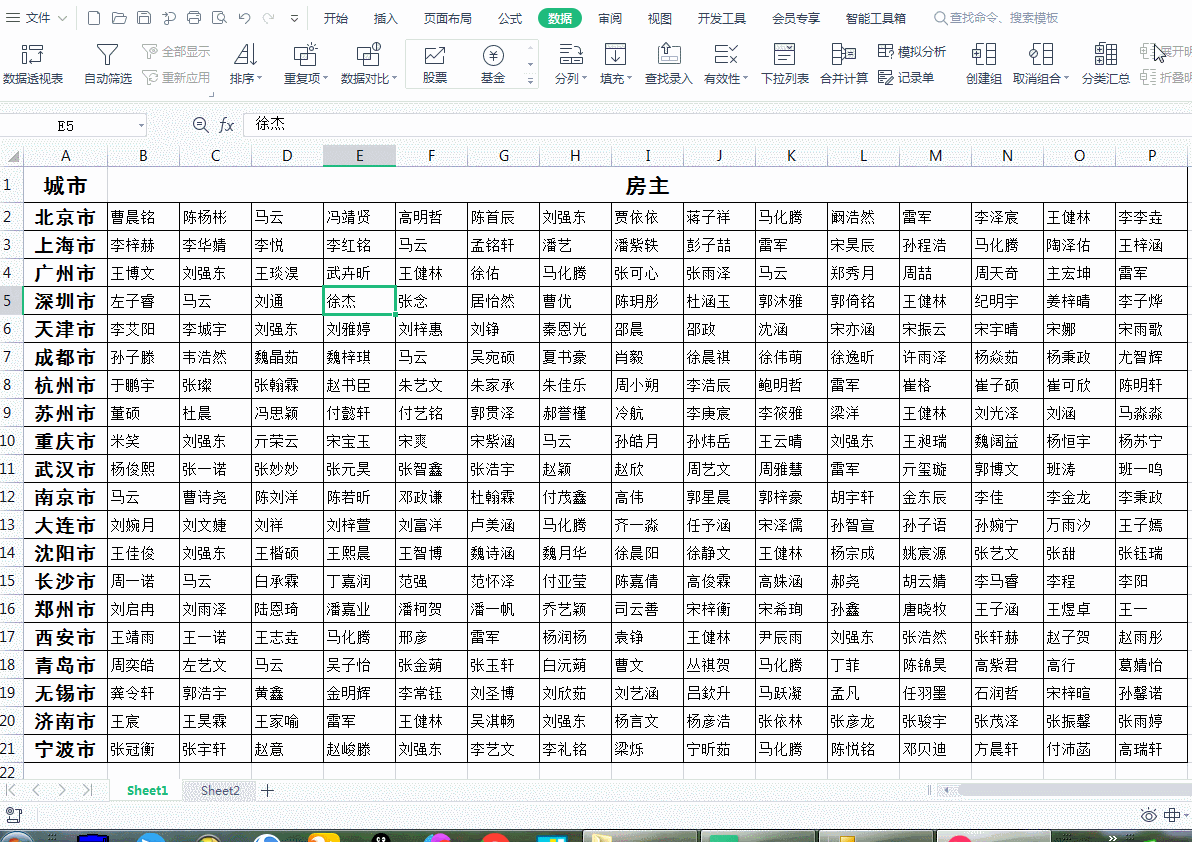
Task: Click the 查找命令 search command box
Action: point(996,18)
